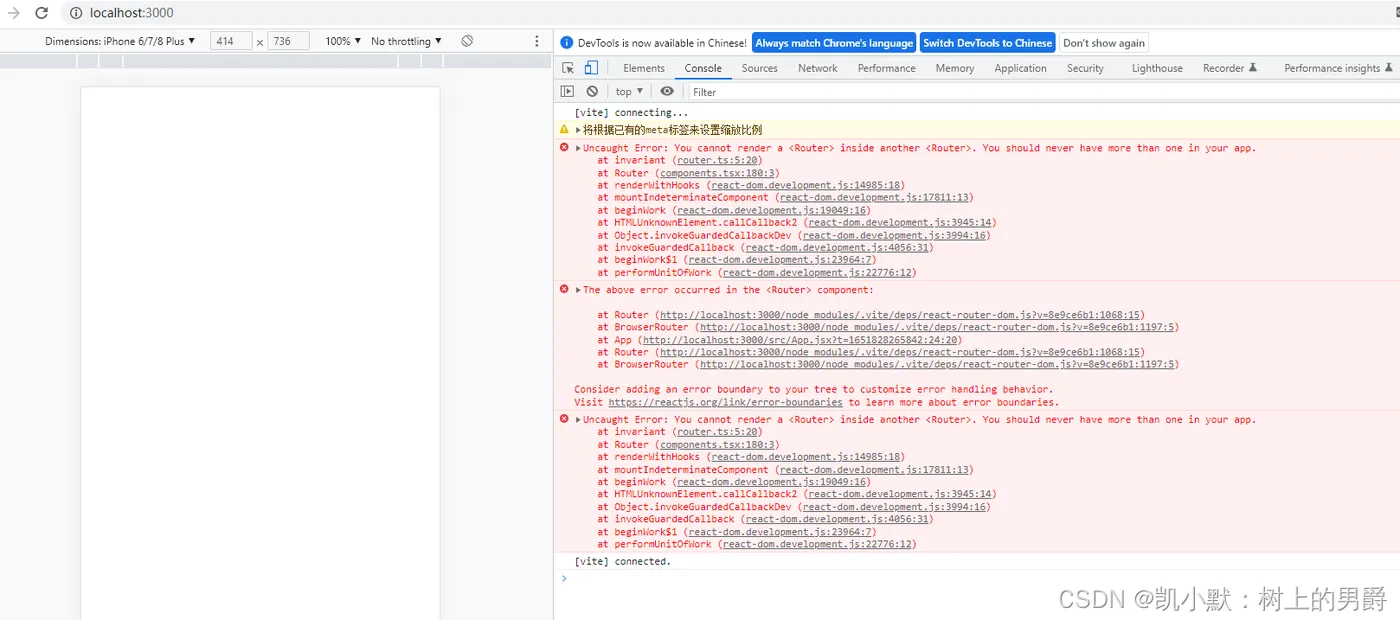The image size is (1400, 620).
Task: Open the top JavaScript context dropdown
Action: click(x=630, y=91)
